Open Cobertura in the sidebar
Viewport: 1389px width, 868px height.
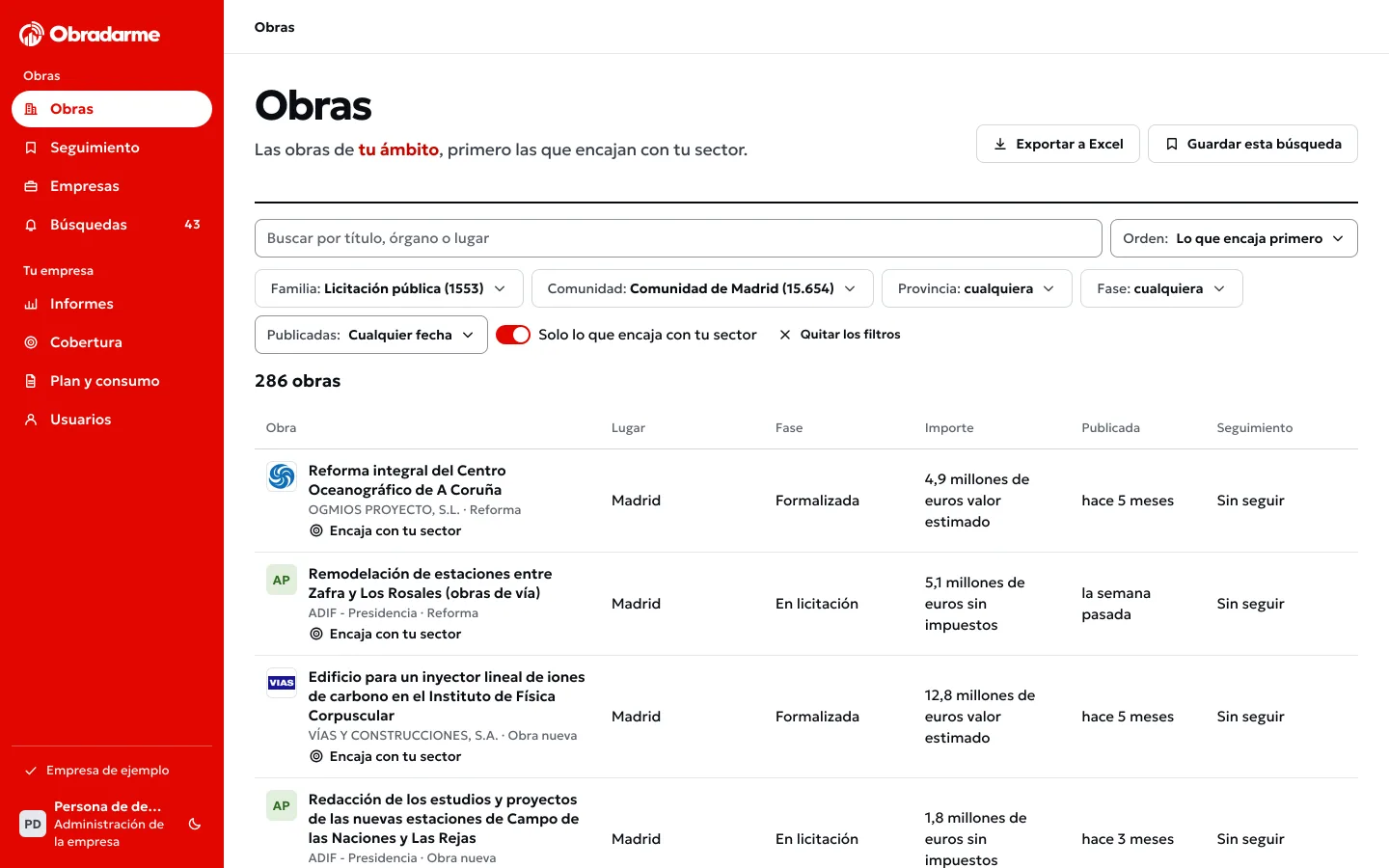tap(112, 342)
